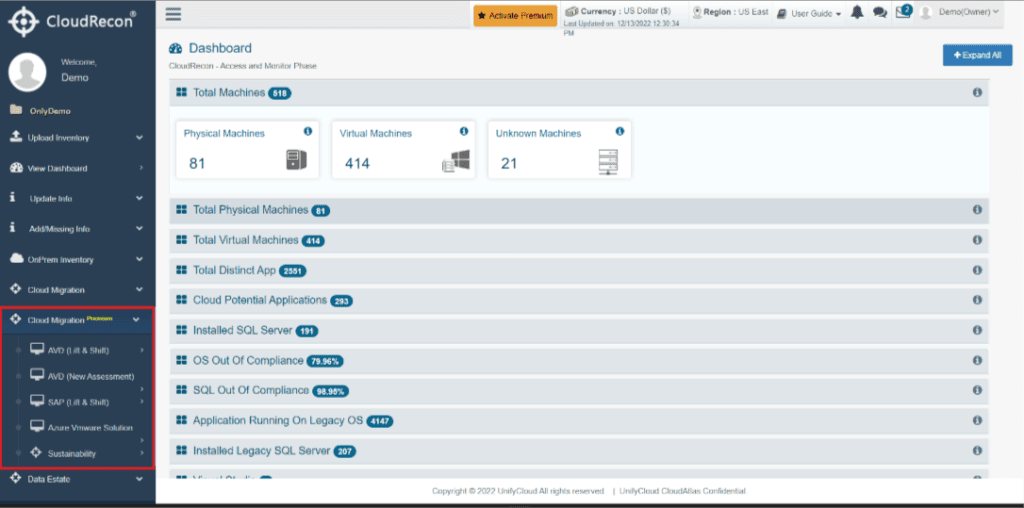
Task: Click info icon for Total Physical Machines
Action: [x=977, y=210]
